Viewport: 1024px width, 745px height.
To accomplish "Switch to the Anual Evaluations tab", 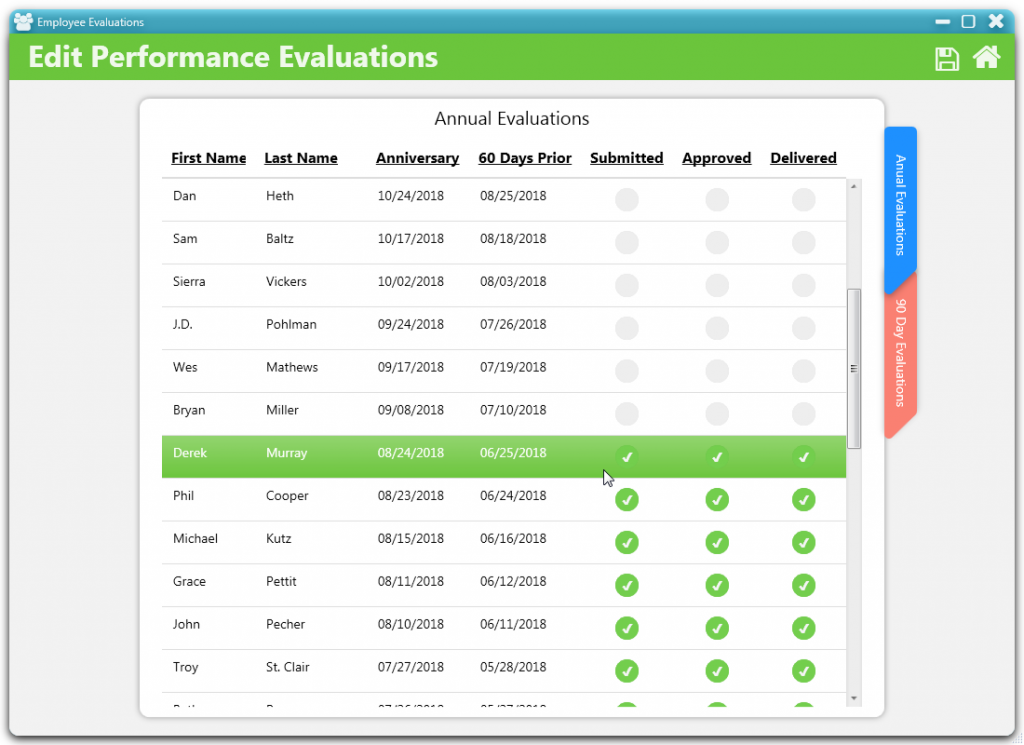I will coord(901,206).
